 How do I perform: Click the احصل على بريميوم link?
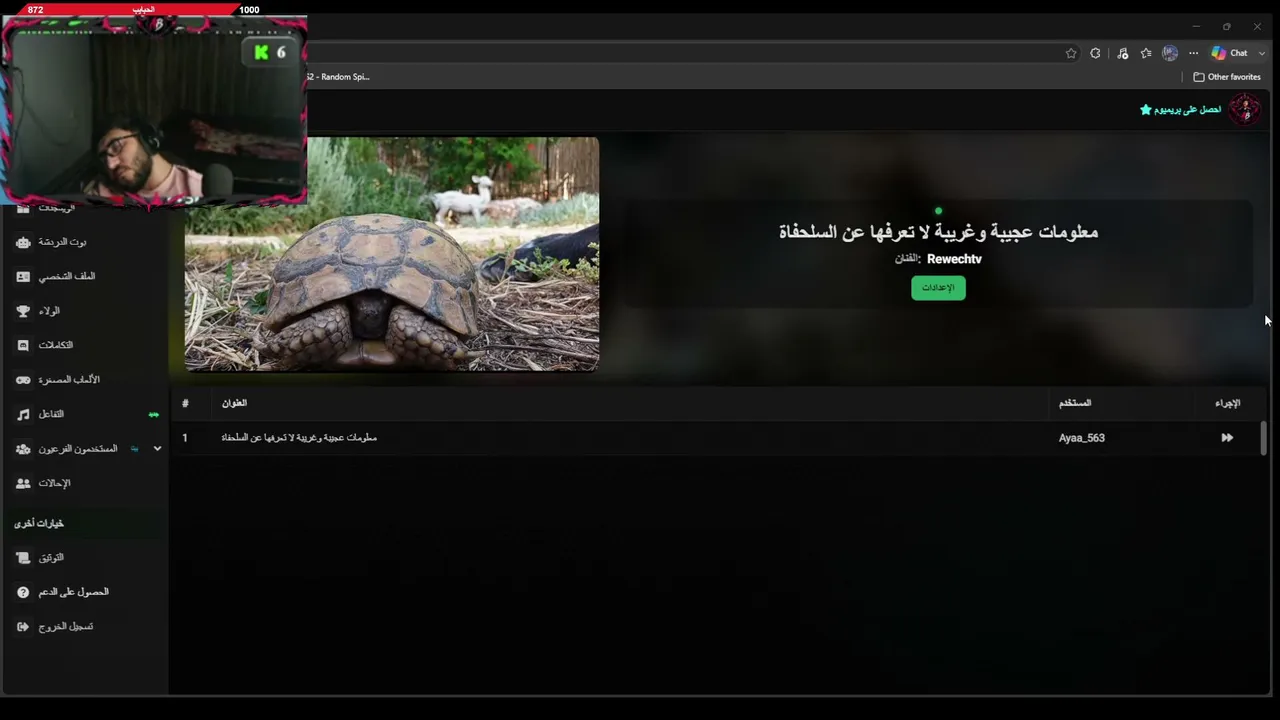tap(1188, 109)
